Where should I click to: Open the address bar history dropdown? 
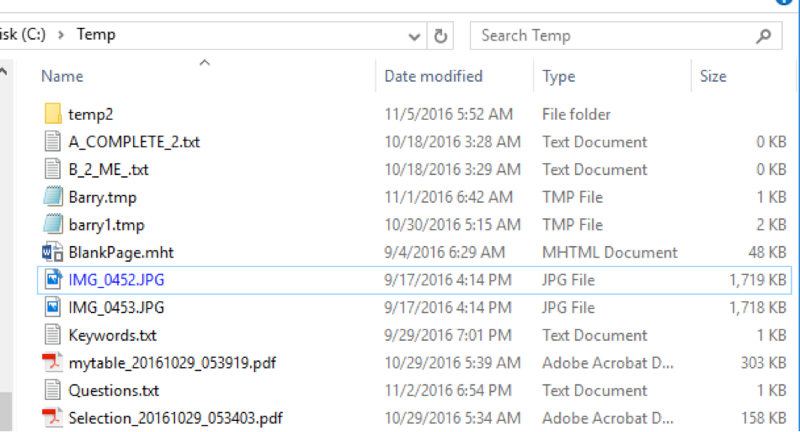pos(414,36)
